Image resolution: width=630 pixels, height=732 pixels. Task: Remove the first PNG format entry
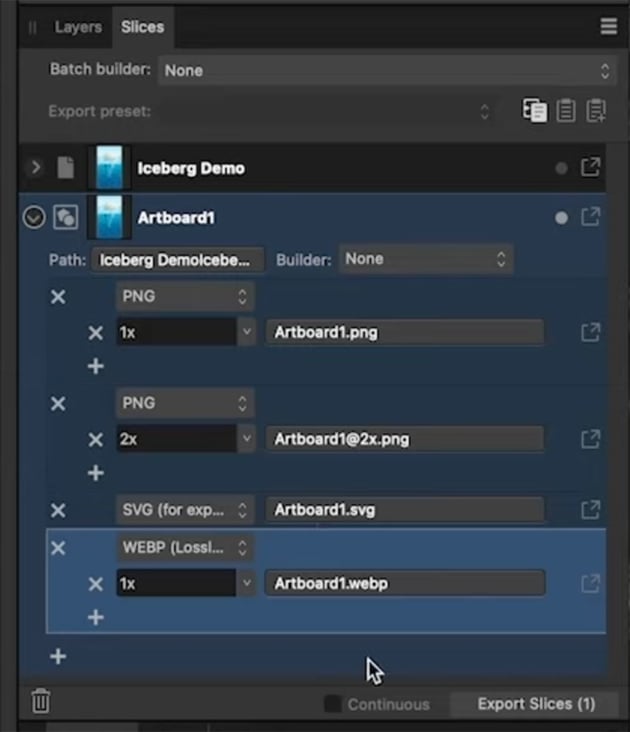[x=58, y=296]
